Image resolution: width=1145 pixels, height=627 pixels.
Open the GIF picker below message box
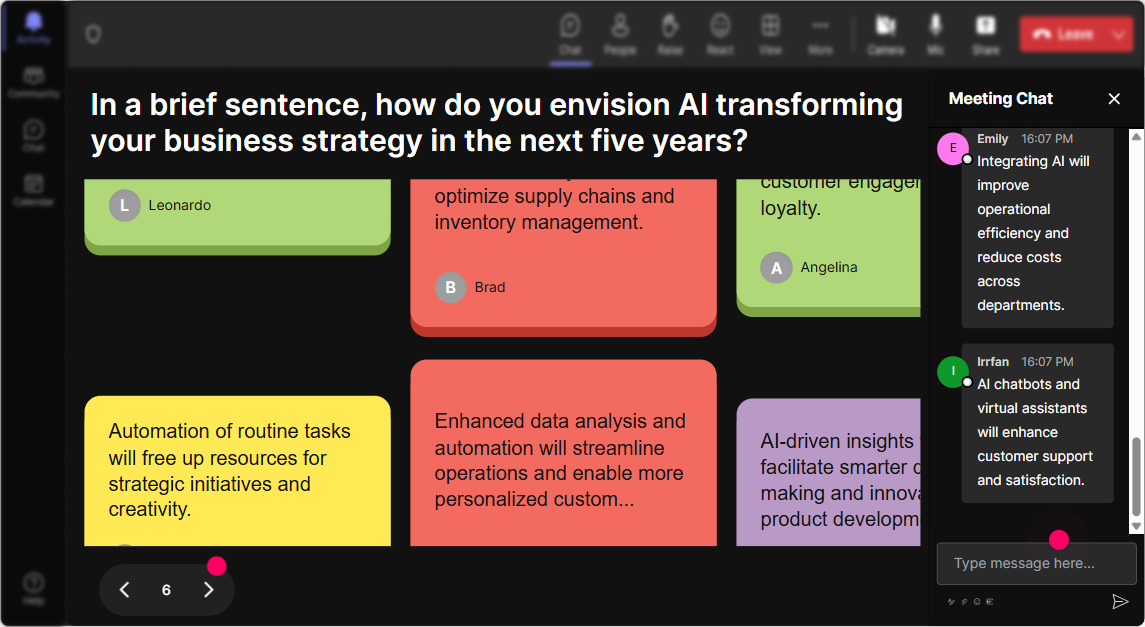[990, 602]
